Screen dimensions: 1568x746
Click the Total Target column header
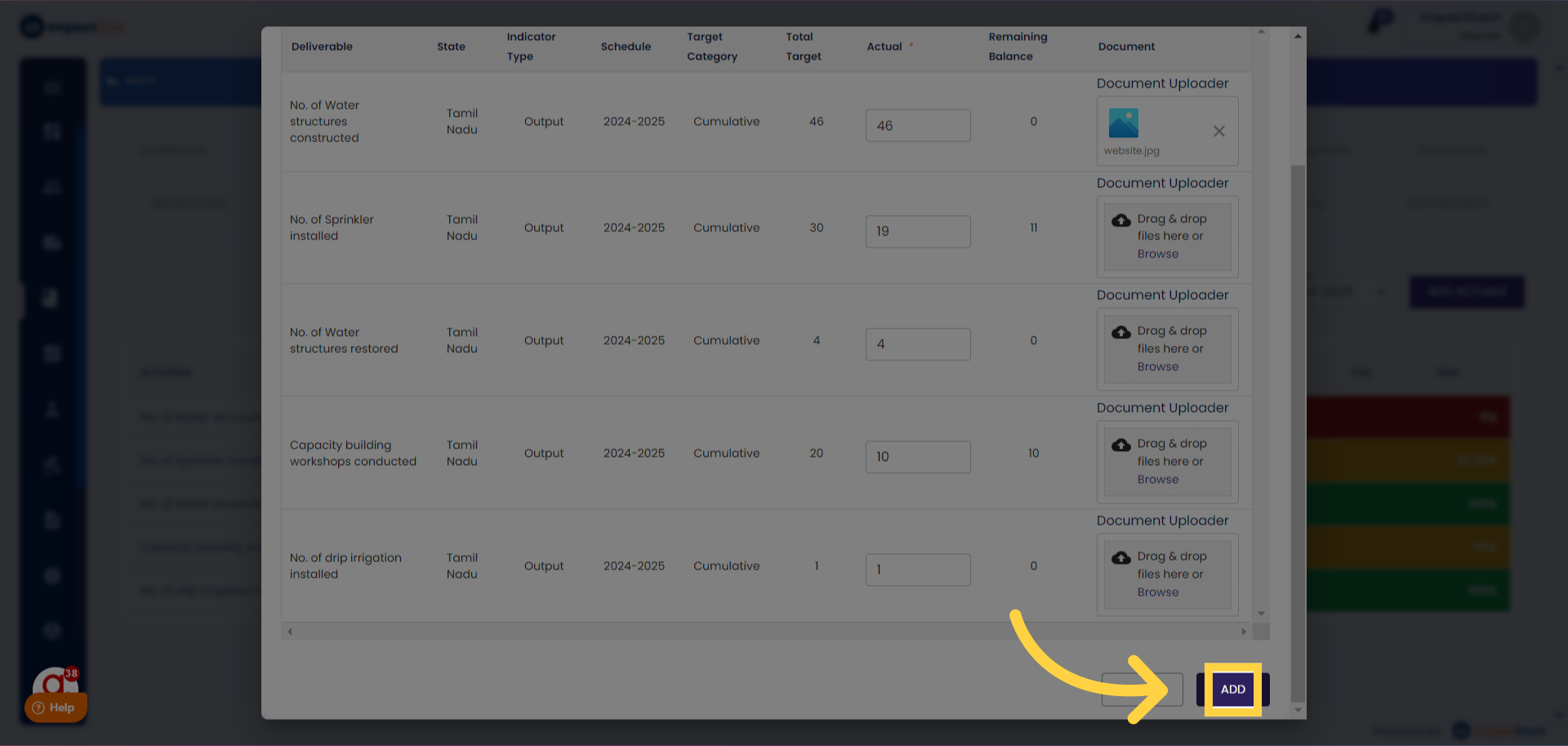tap(804, 47)
